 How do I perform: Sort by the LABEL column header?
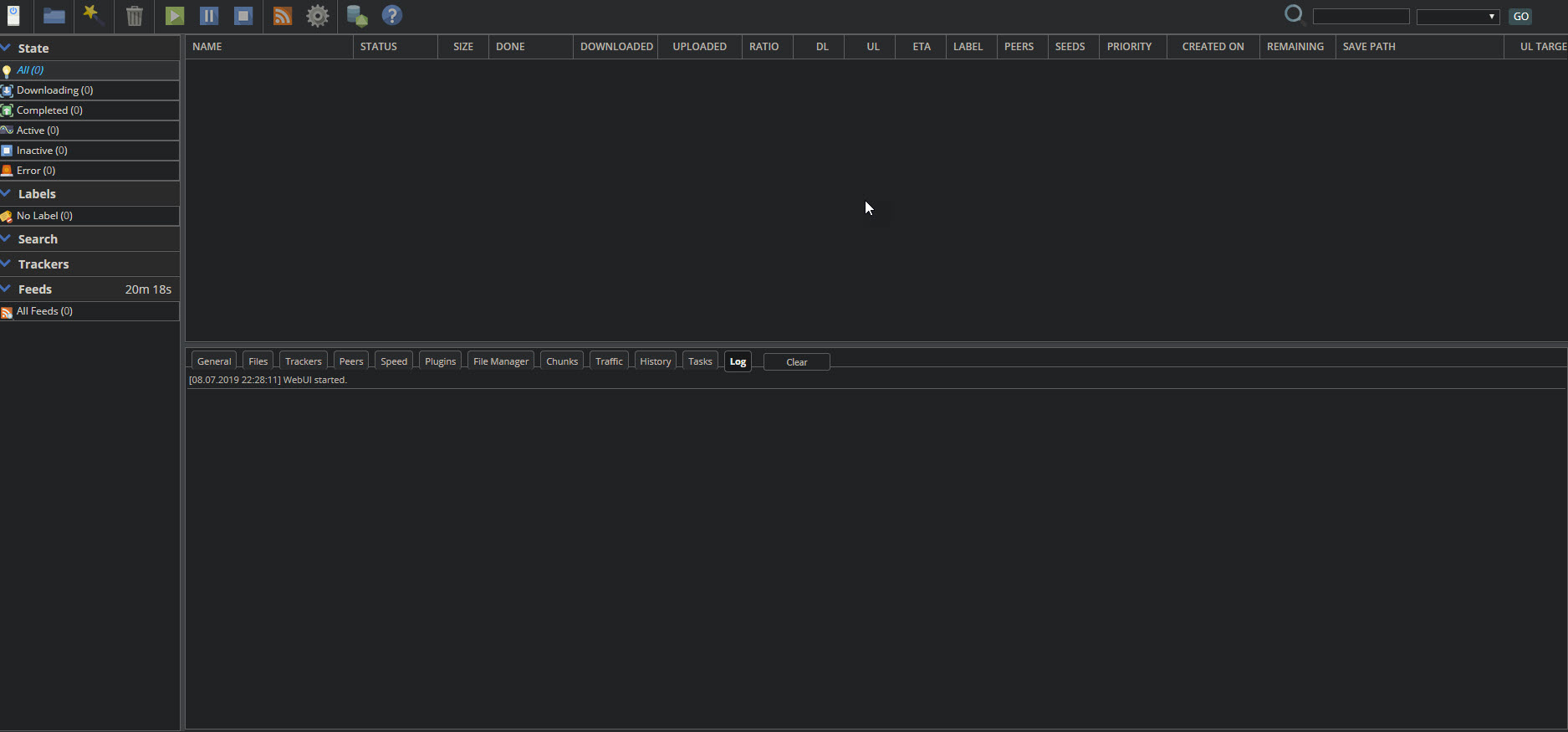(972, 47)
